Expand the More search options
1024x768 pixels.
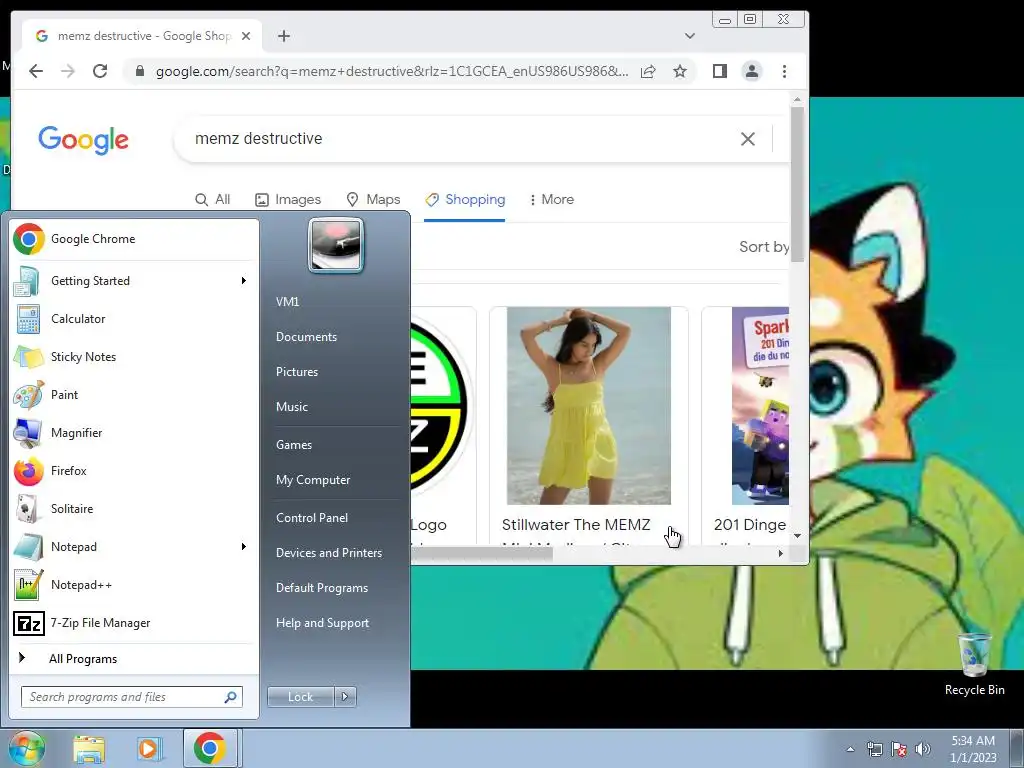click(551, 199)
